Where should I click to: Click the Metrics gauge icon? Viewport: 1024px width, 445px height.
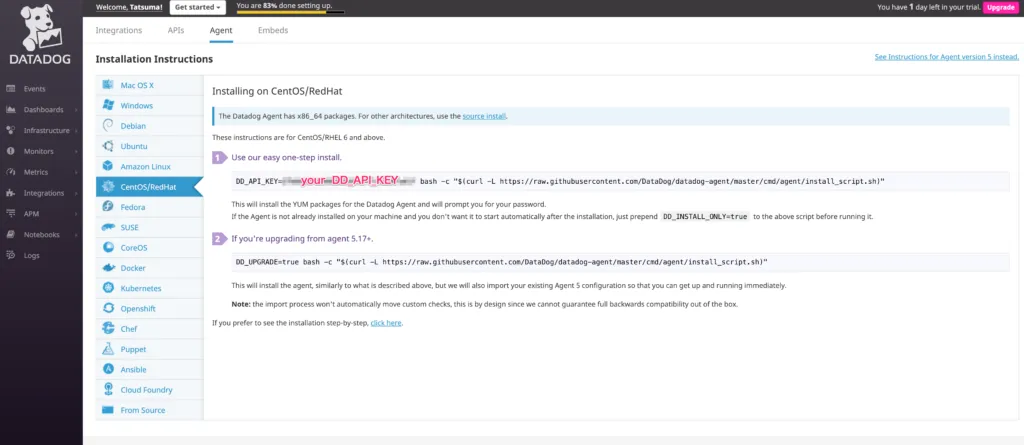pyautogui.click(x=10, y=173)
